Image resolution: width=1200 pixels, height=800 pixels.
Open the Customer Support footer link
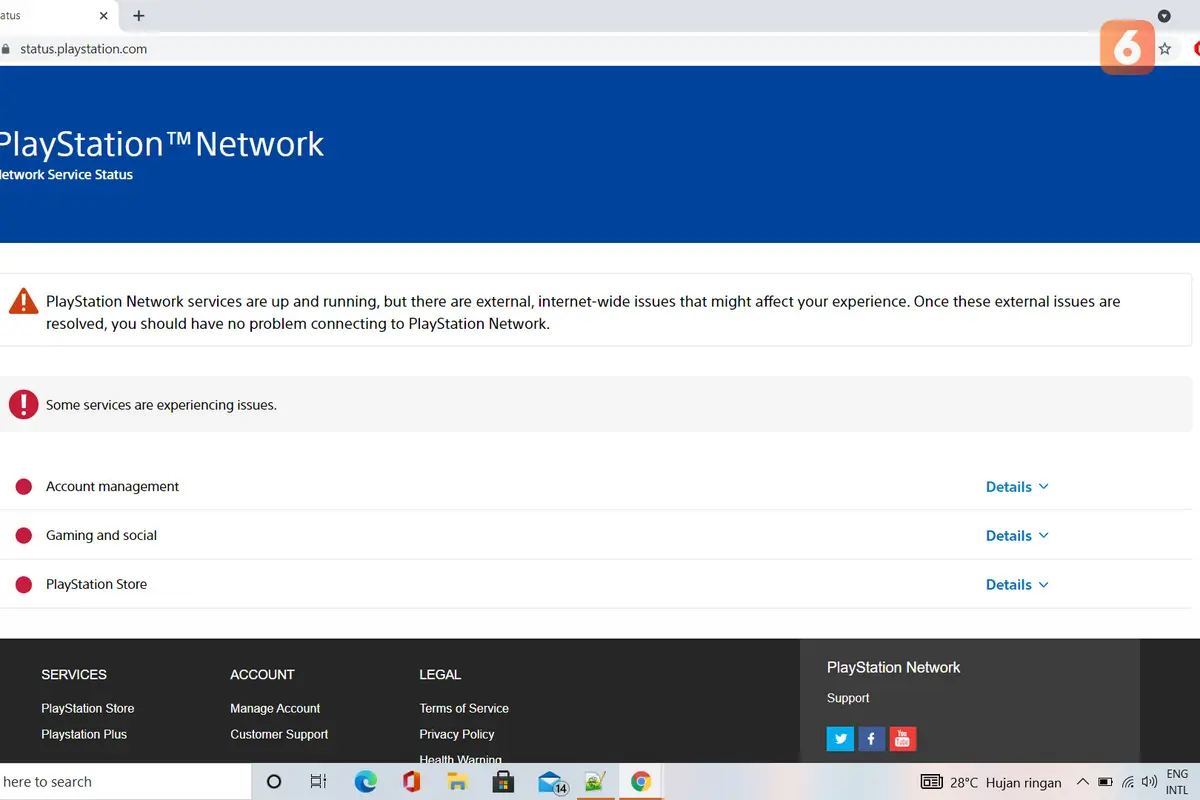point(279,734)
